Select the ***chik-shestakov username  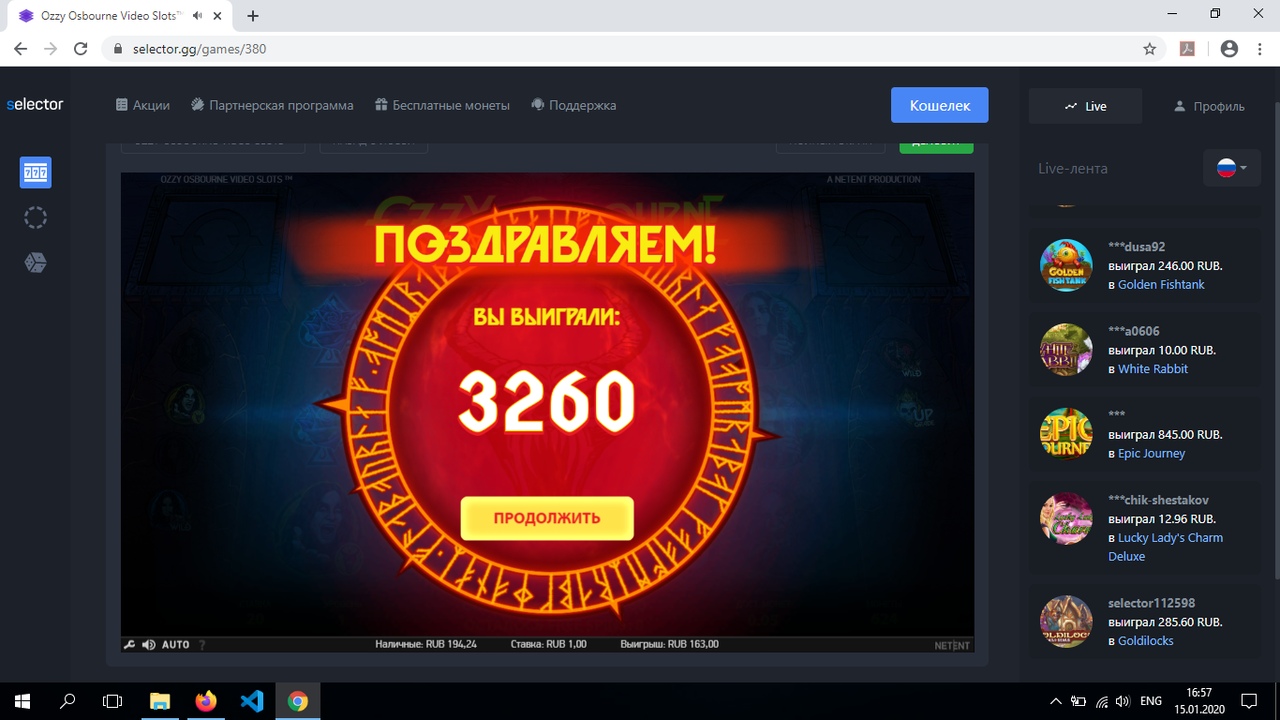pyautogui.click(x=1158, y=500)
